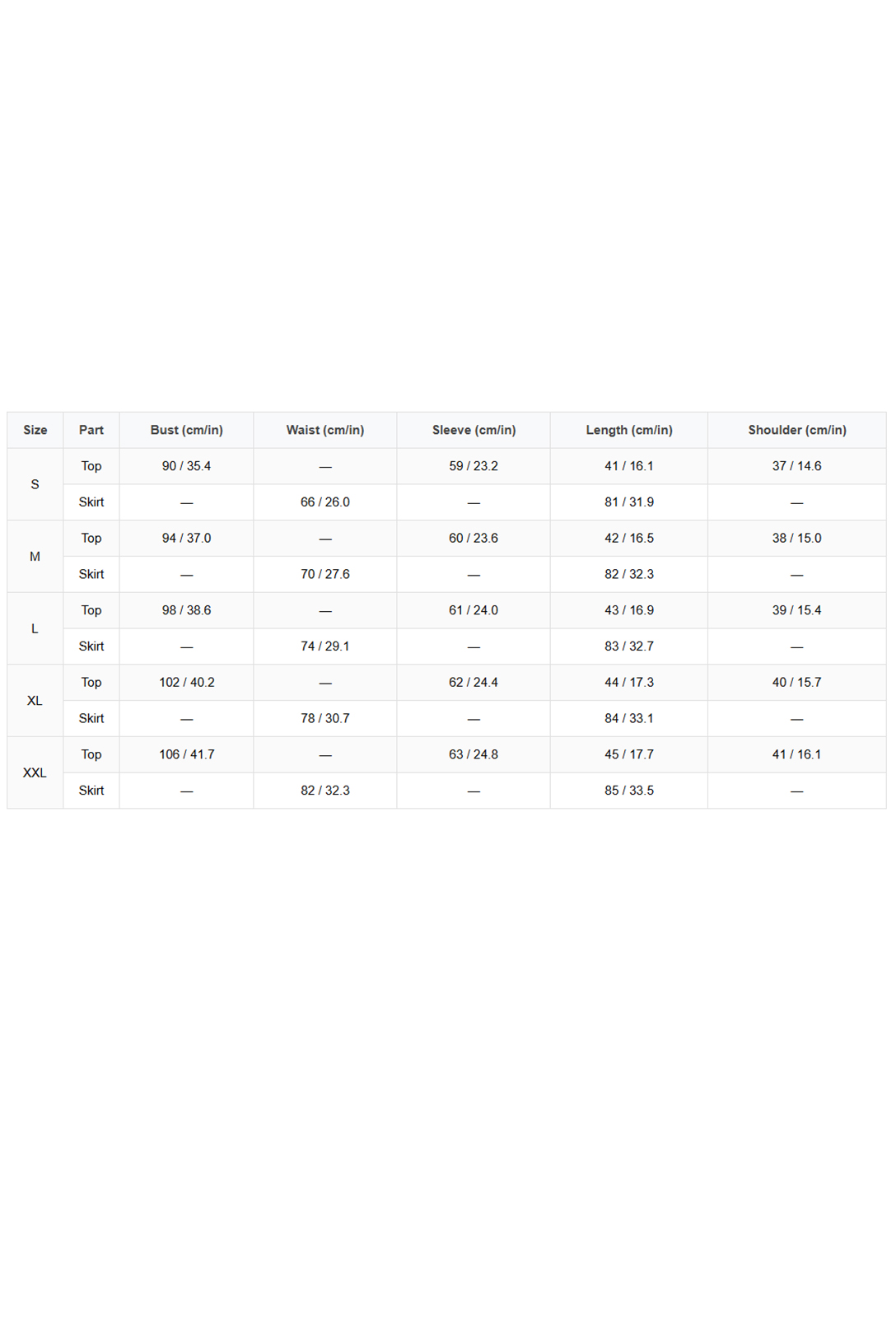Click the Length (cm/in) header

(629, 430)
